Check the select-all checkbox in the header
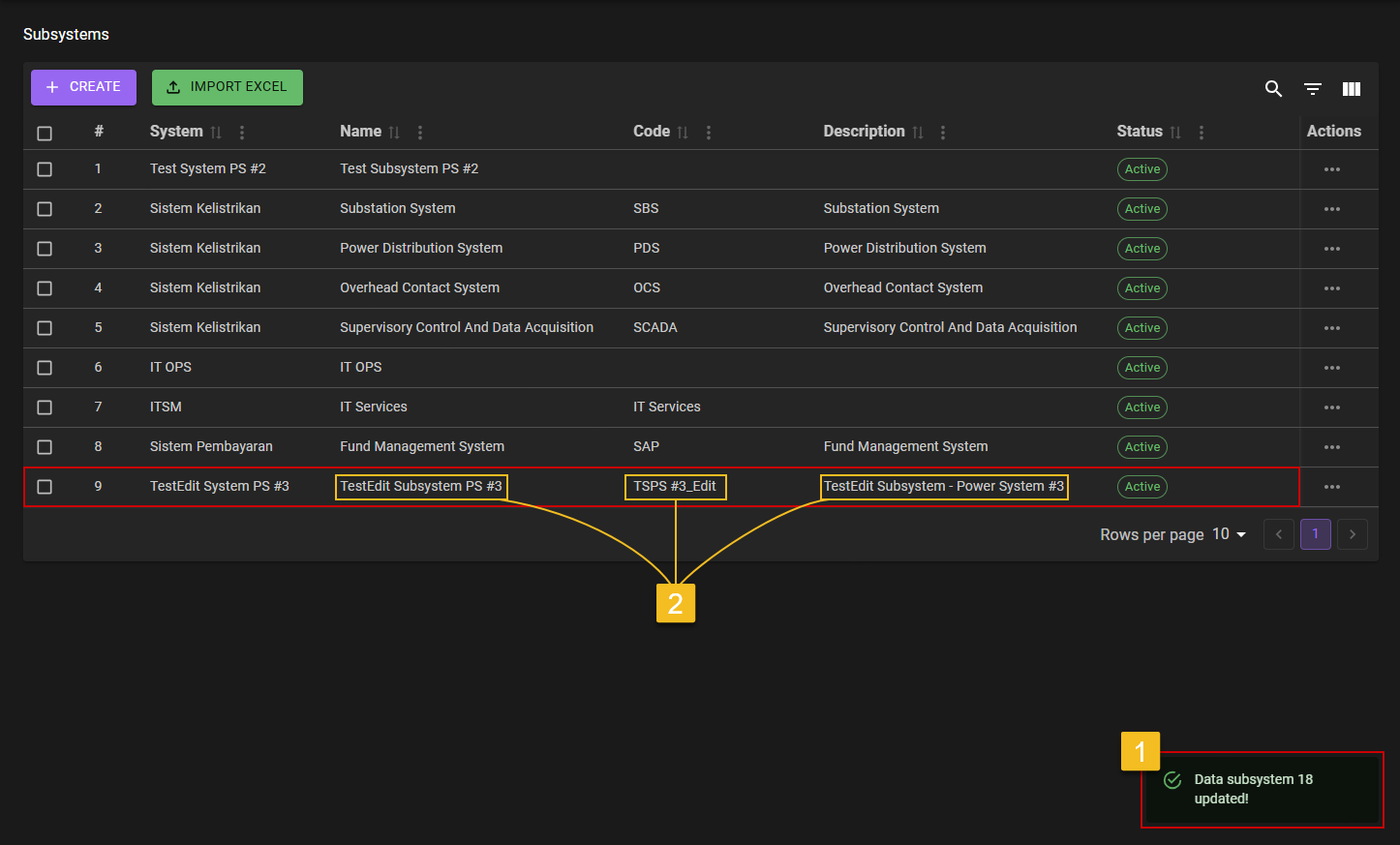1400x845 pixels. click(45, 133)
